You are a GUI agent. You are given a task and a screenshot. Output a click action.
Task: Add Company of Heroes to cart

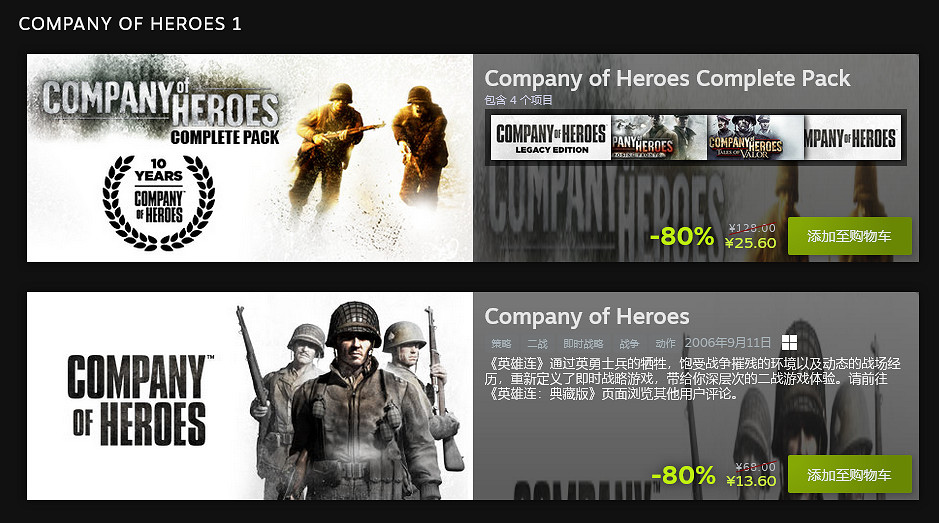(x=850, y=474)
